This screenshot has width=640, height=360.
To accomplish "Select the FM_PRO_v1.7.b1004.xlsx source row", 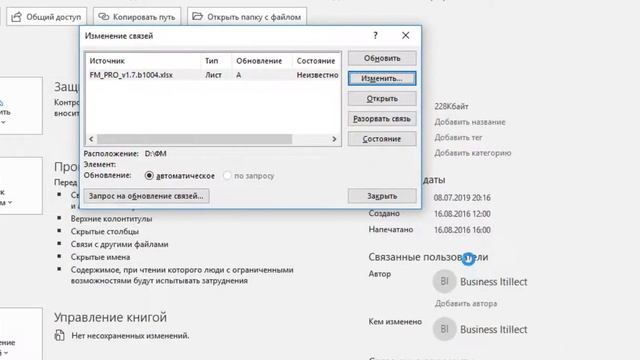I will click(213, 75).
